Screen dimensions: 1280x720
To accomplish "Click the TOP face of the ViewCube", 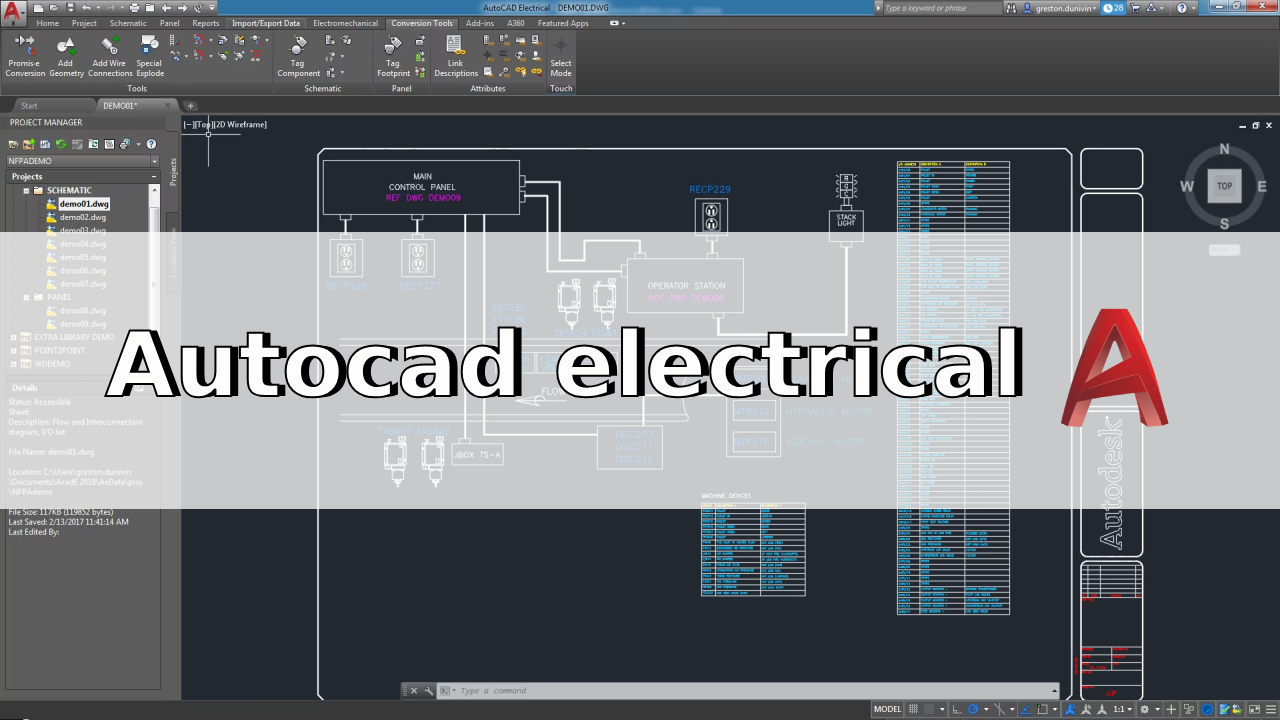I will coord(1224,186).
